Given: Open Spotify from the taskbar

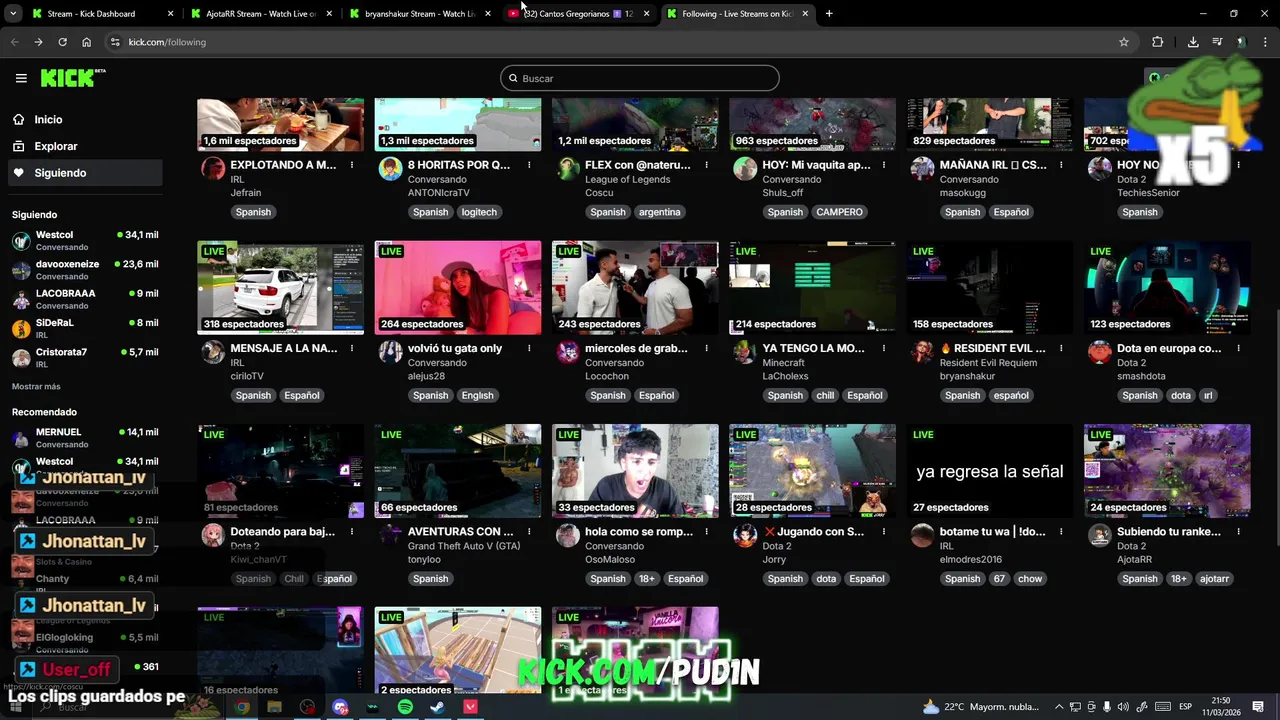Looking at the screenshot, I should pyautogui.click(x=405, y=707).
